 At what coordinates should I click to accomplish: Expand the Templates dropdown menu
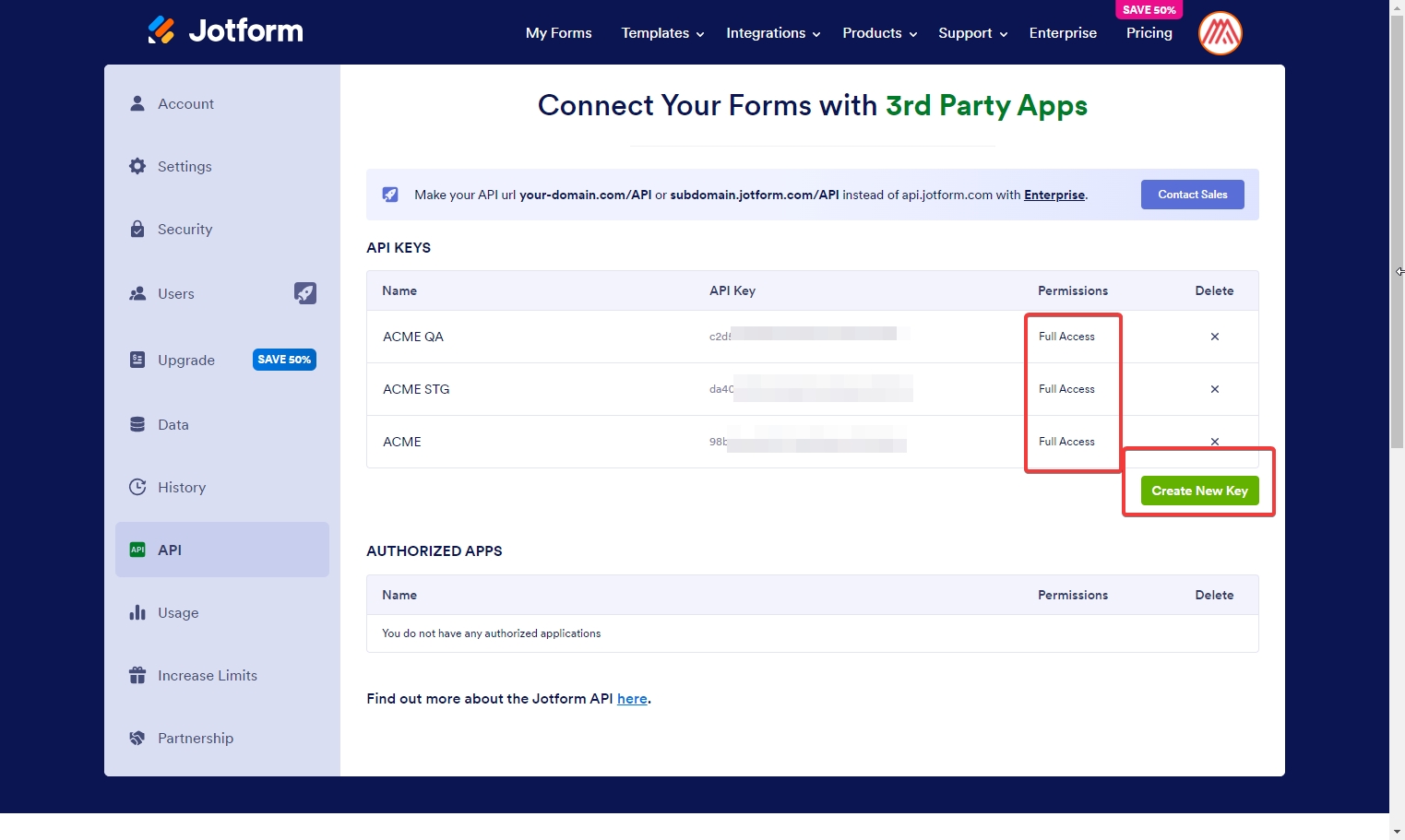[x=662, y=33]
